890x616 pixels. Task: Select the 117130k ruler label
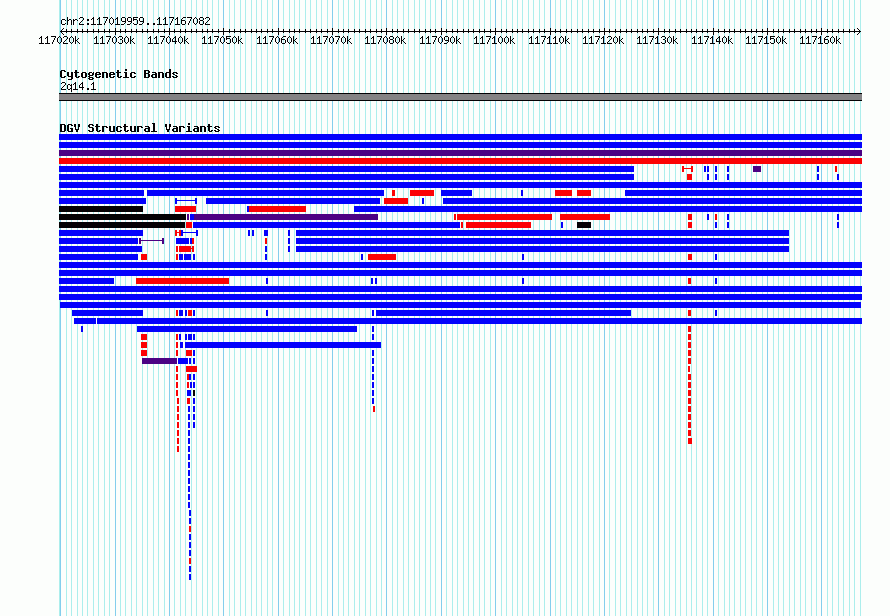657,41
